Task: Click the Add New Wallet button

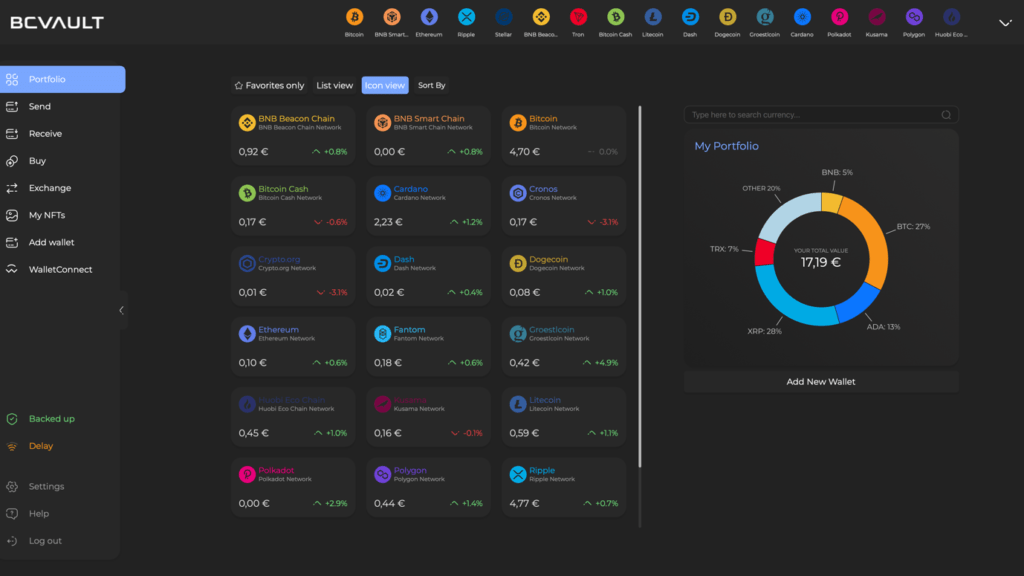Action: (821, 381)
